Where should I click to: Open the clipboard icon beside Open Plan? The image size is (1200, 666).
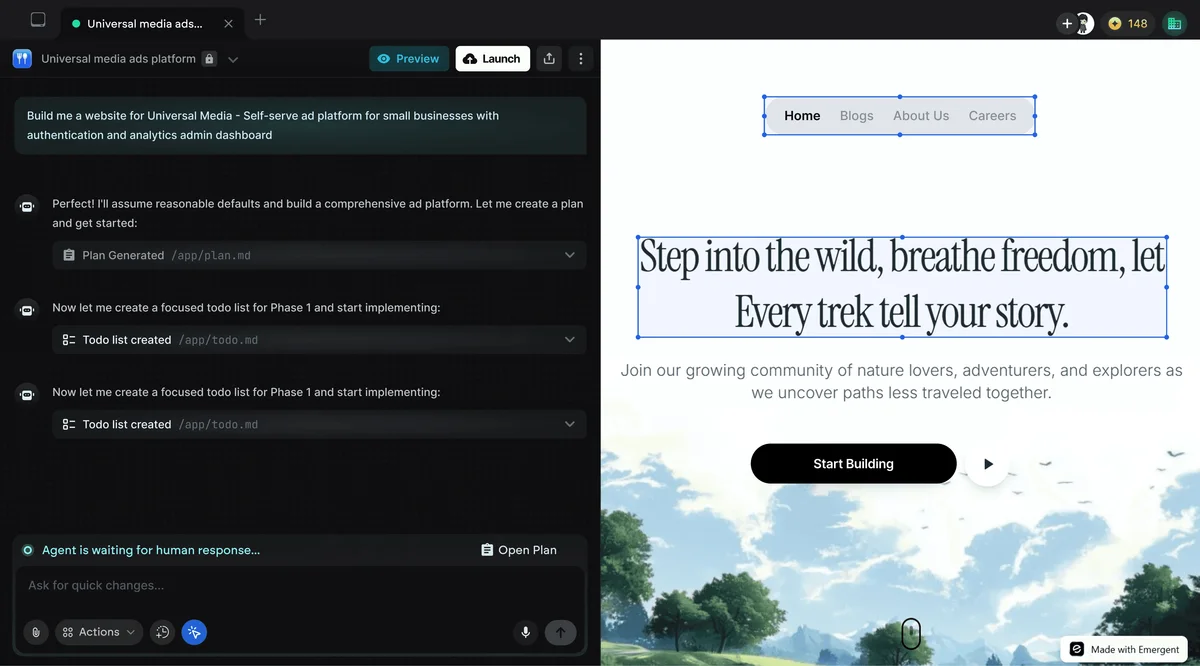486,549
